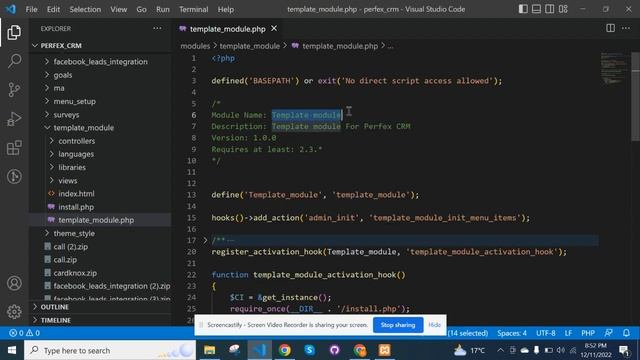
Task: Open the Manage gear settings icon
Action: tap(14, 312)
